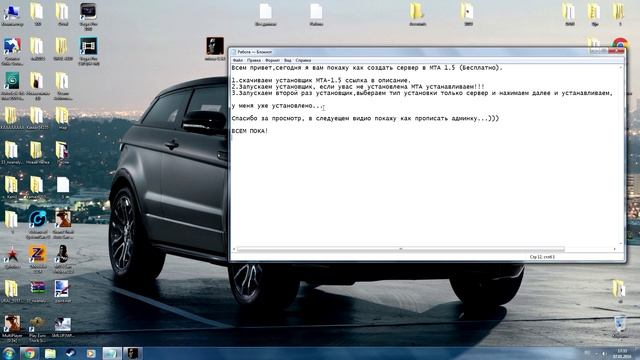Select the film-strip Vegas Pro shortcut icon
The image size is (640, 360).
[x=88, y=51]
